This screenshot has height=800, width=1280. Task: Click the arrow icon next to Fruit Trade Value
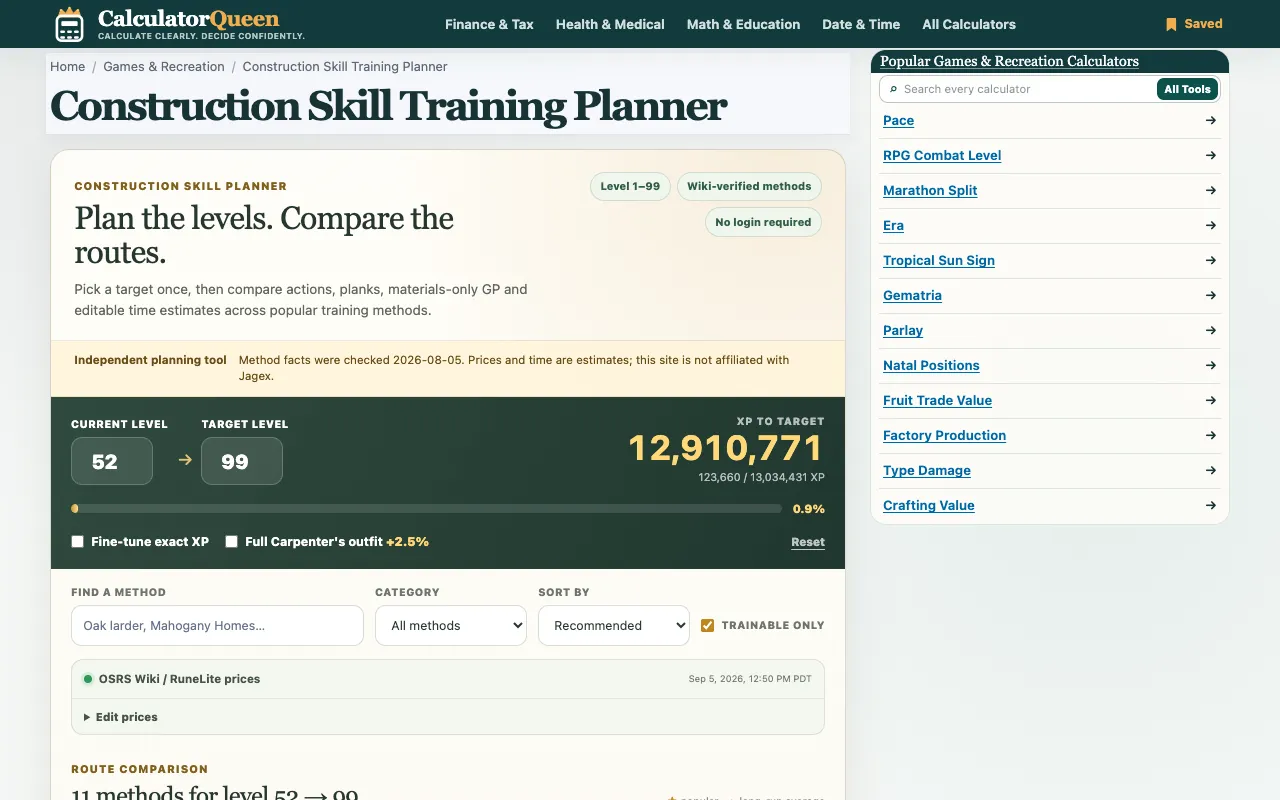(x=1211, y=400)
